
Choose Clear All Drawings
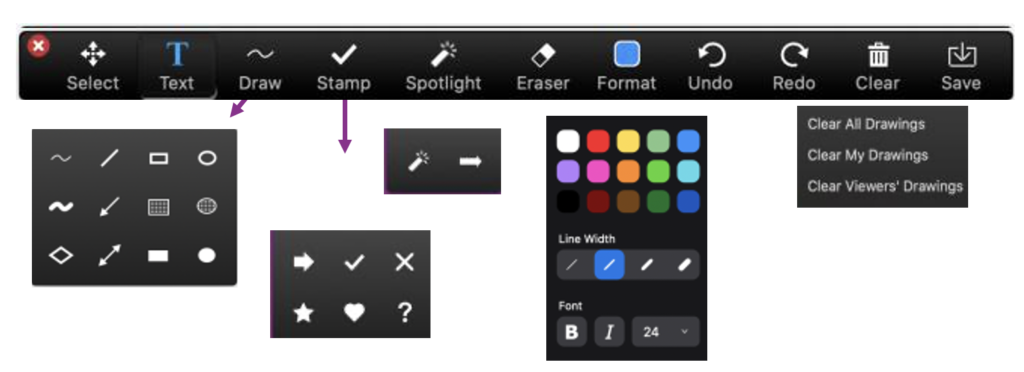(866, 124)
